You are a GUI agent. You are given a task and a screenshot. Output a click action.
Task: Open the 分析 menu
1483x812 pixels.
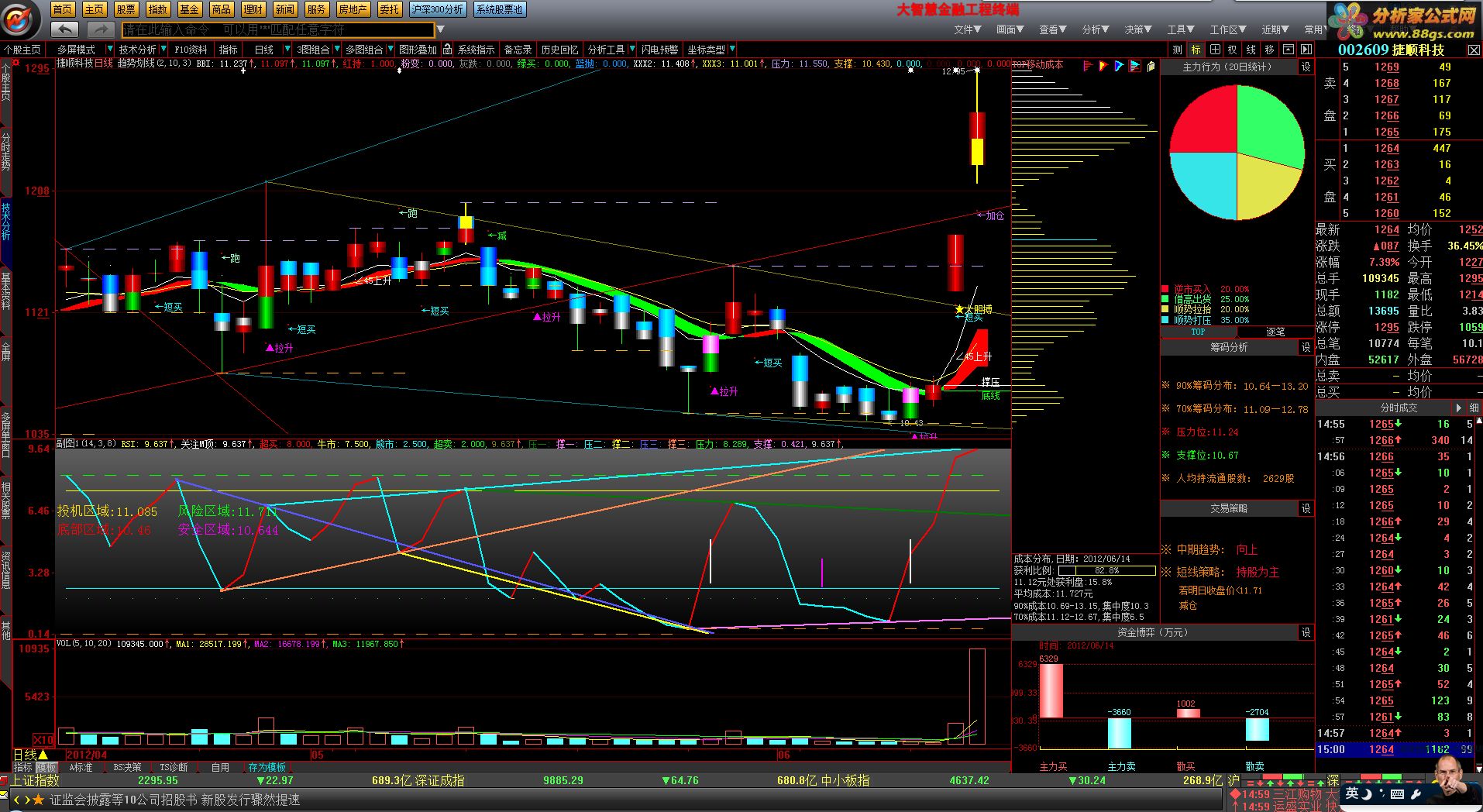(1096, 29)
